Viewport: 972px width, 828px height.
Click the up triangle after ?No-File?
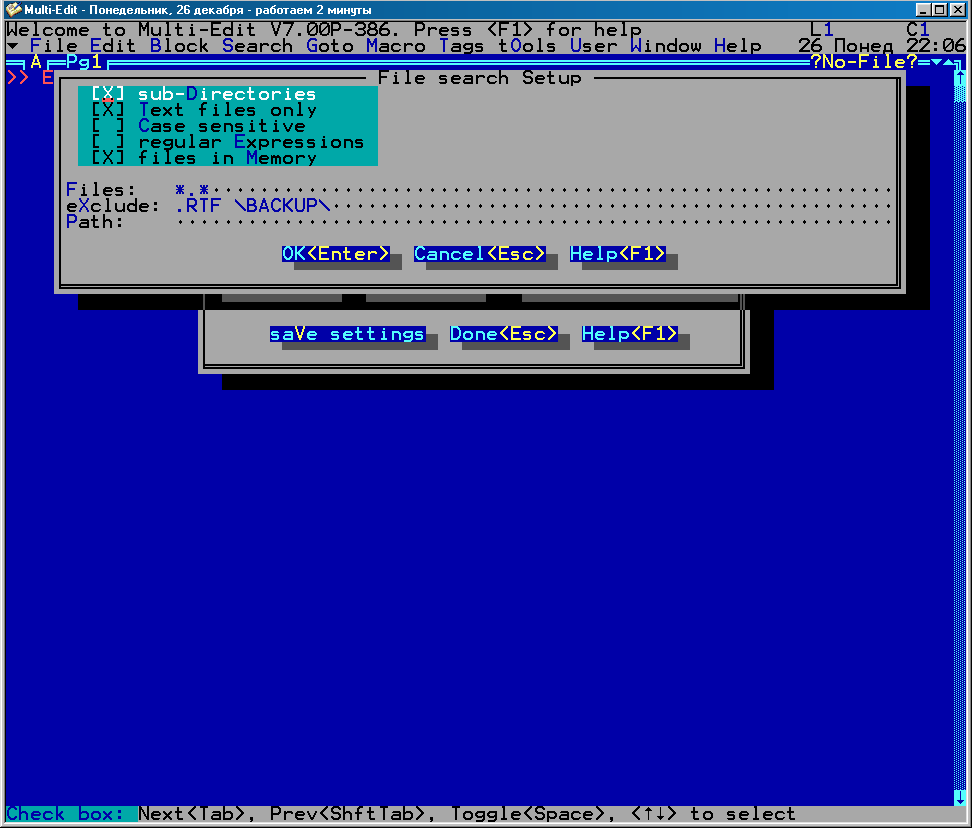click(948, 62)
